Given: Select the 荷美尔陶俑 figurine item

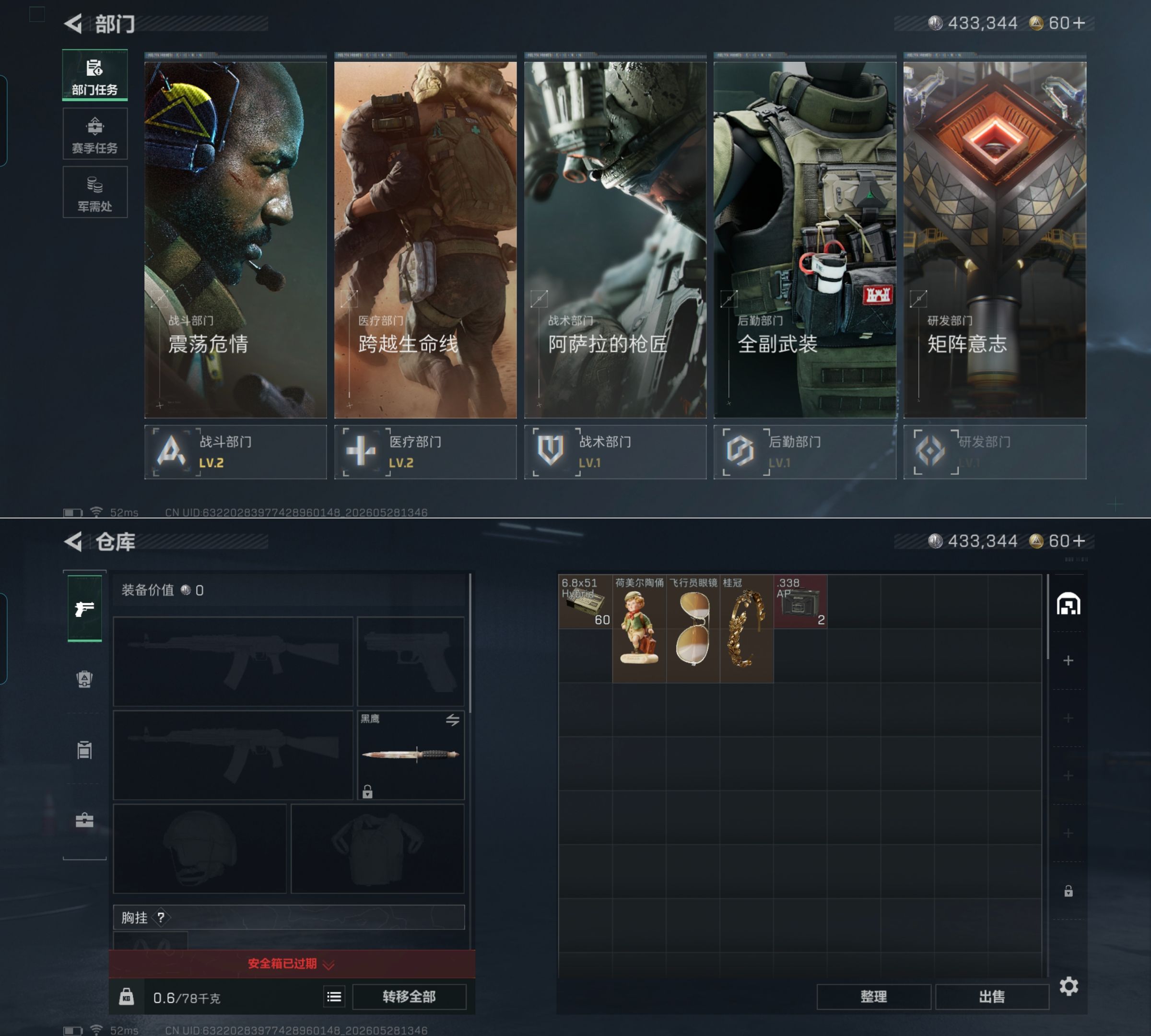Looking at the screenshot, I should (x=639, y=628).
